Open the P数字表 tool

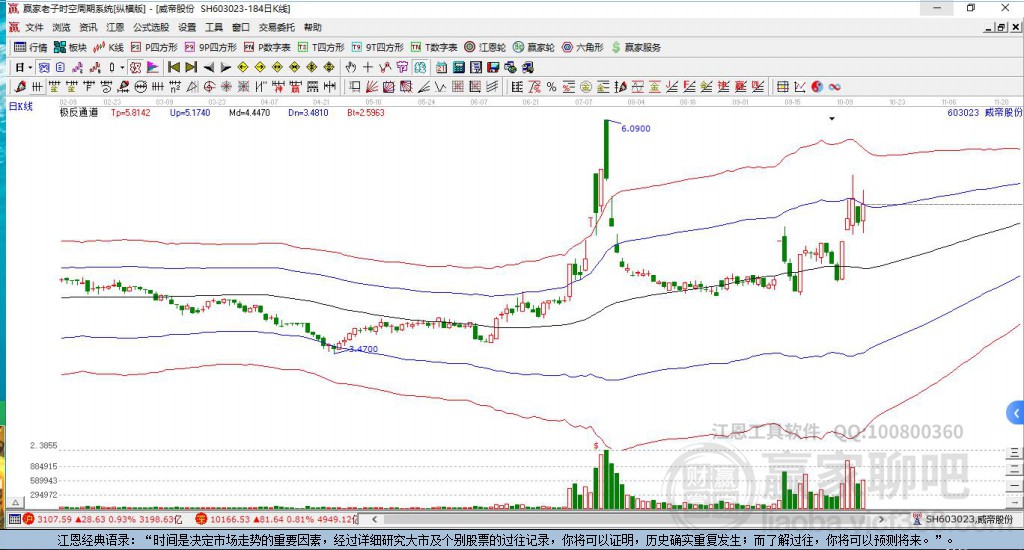pyautogui.click(x=267, y=47)
